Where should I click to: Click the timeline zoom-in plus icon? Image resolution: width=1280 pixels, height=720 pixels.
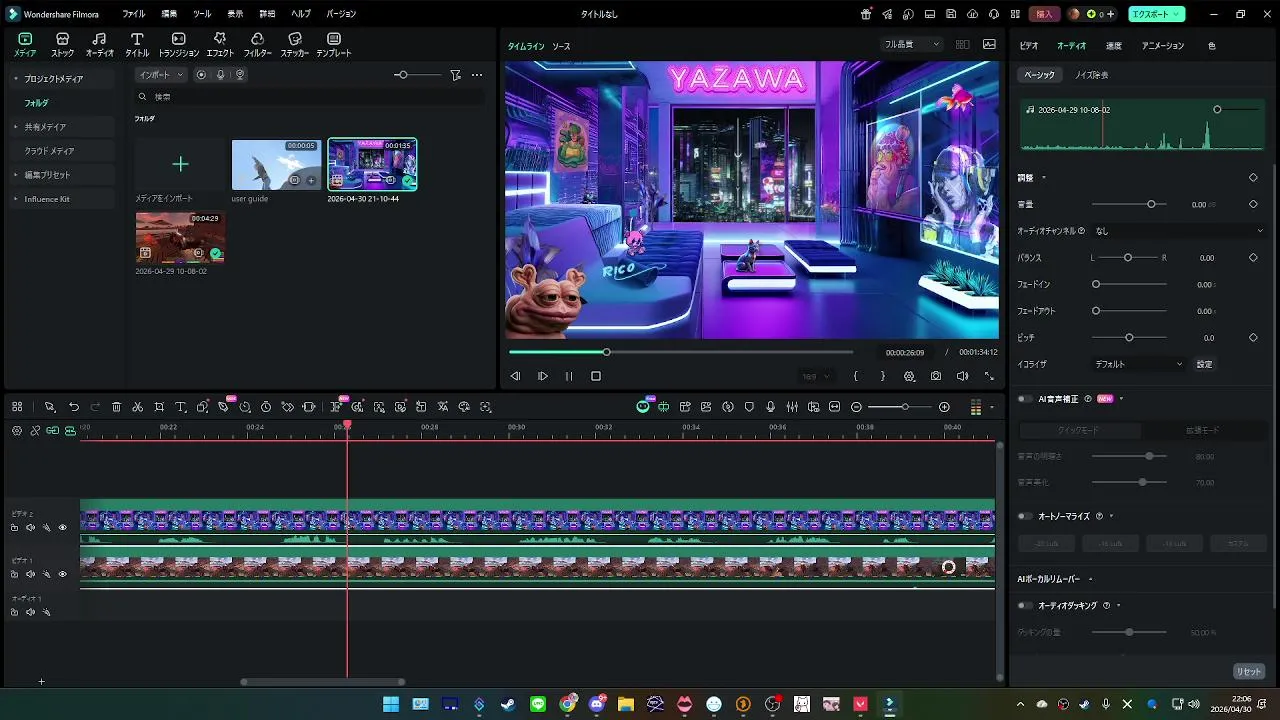point(944,407)
